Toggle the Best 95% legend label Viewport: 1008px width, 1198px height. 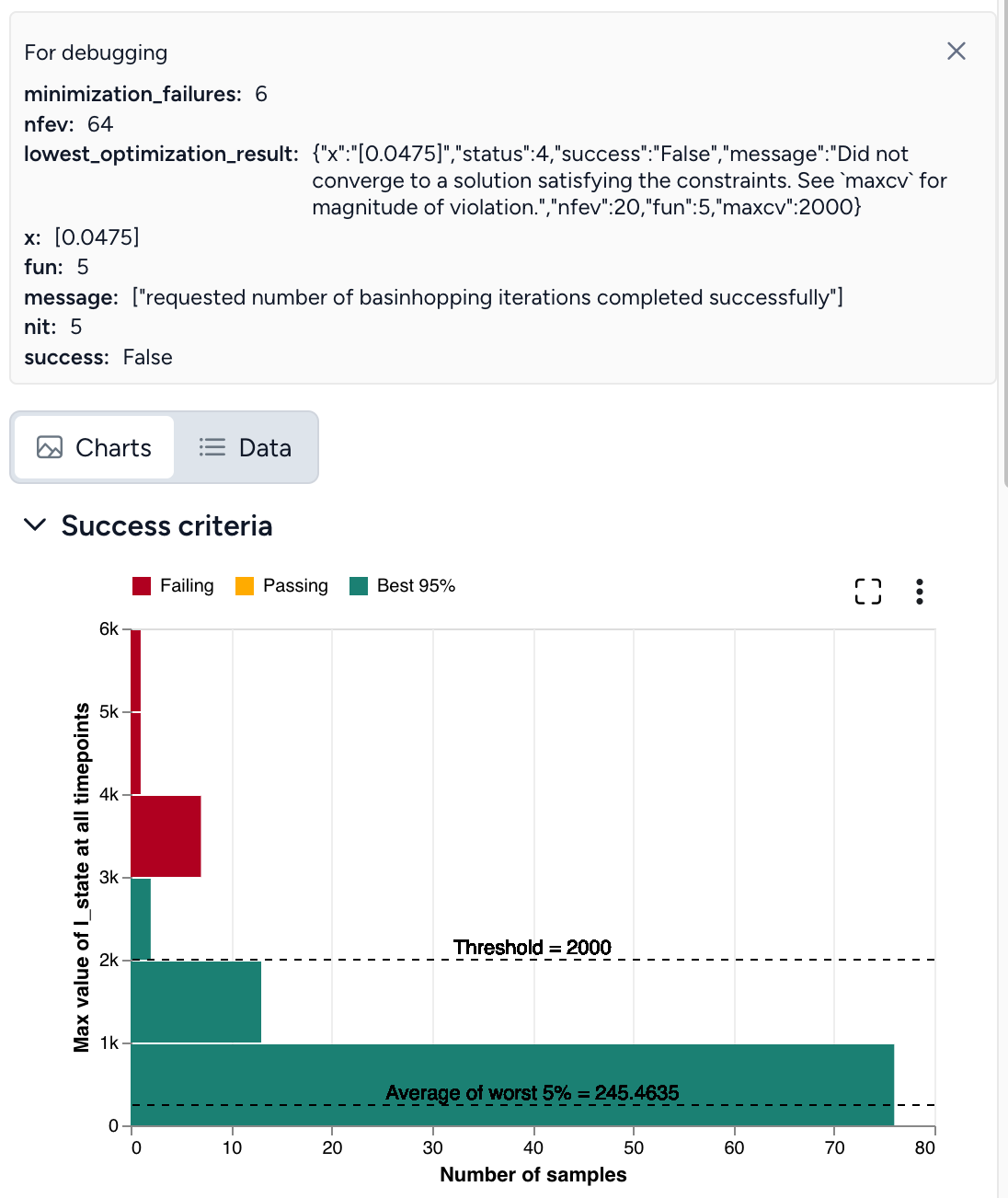[x=416, y=586]
